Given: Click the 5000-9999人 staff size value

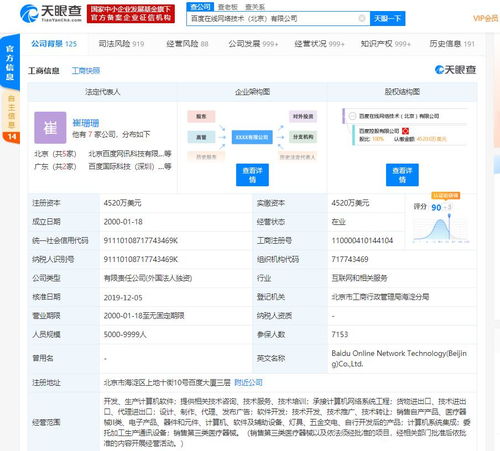Looking at the screenshot, I should [125, 334].
